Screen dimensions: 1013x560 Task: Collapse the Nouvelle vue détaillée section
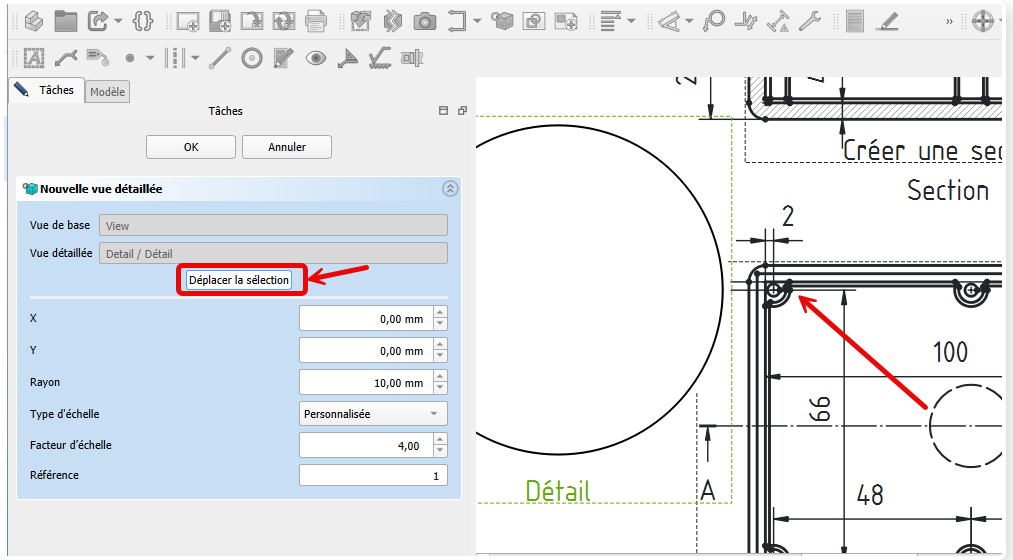coord(450,188)
